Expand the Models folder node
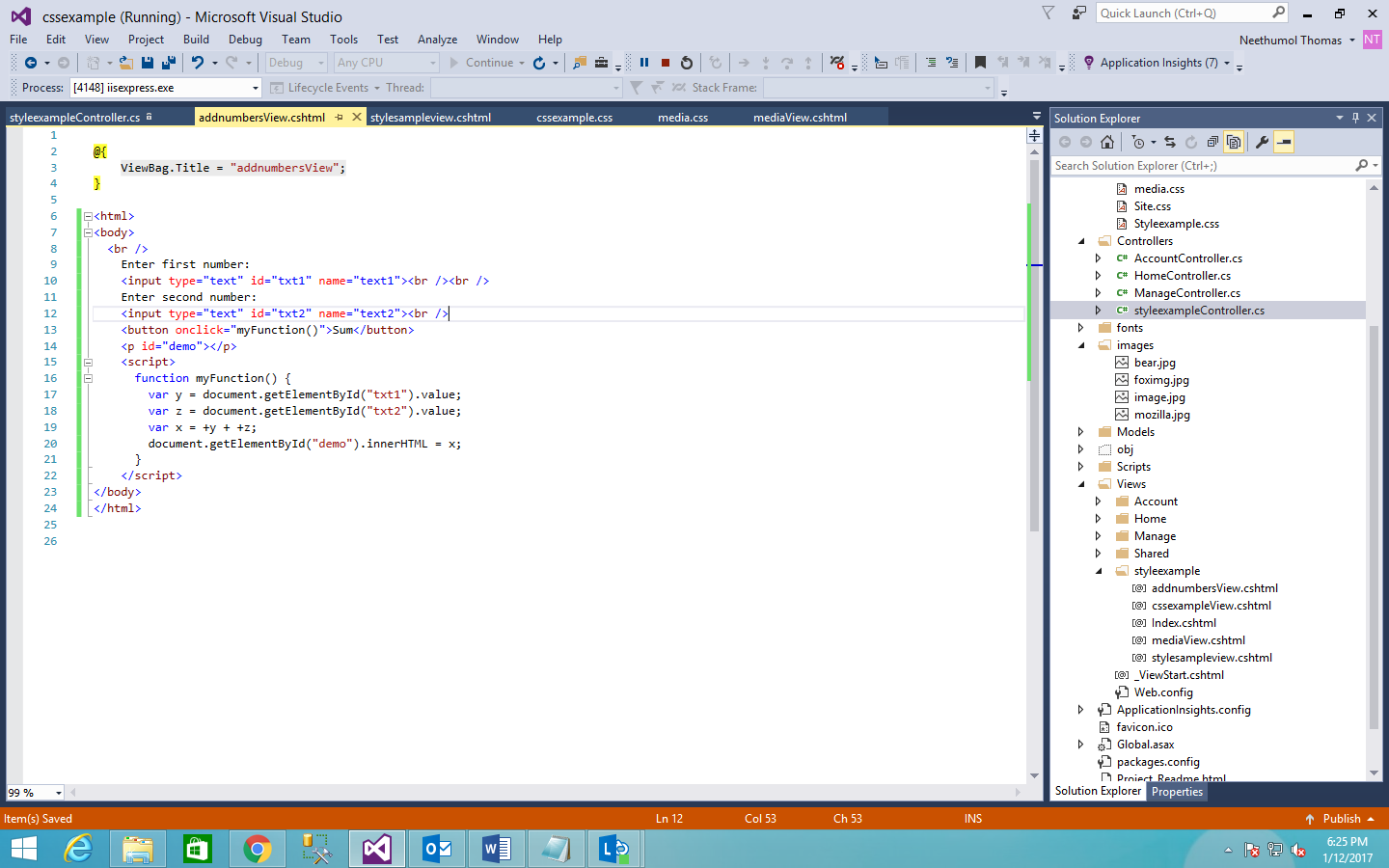Viewport: 1389px width, 868px height. pos(1081,432)
